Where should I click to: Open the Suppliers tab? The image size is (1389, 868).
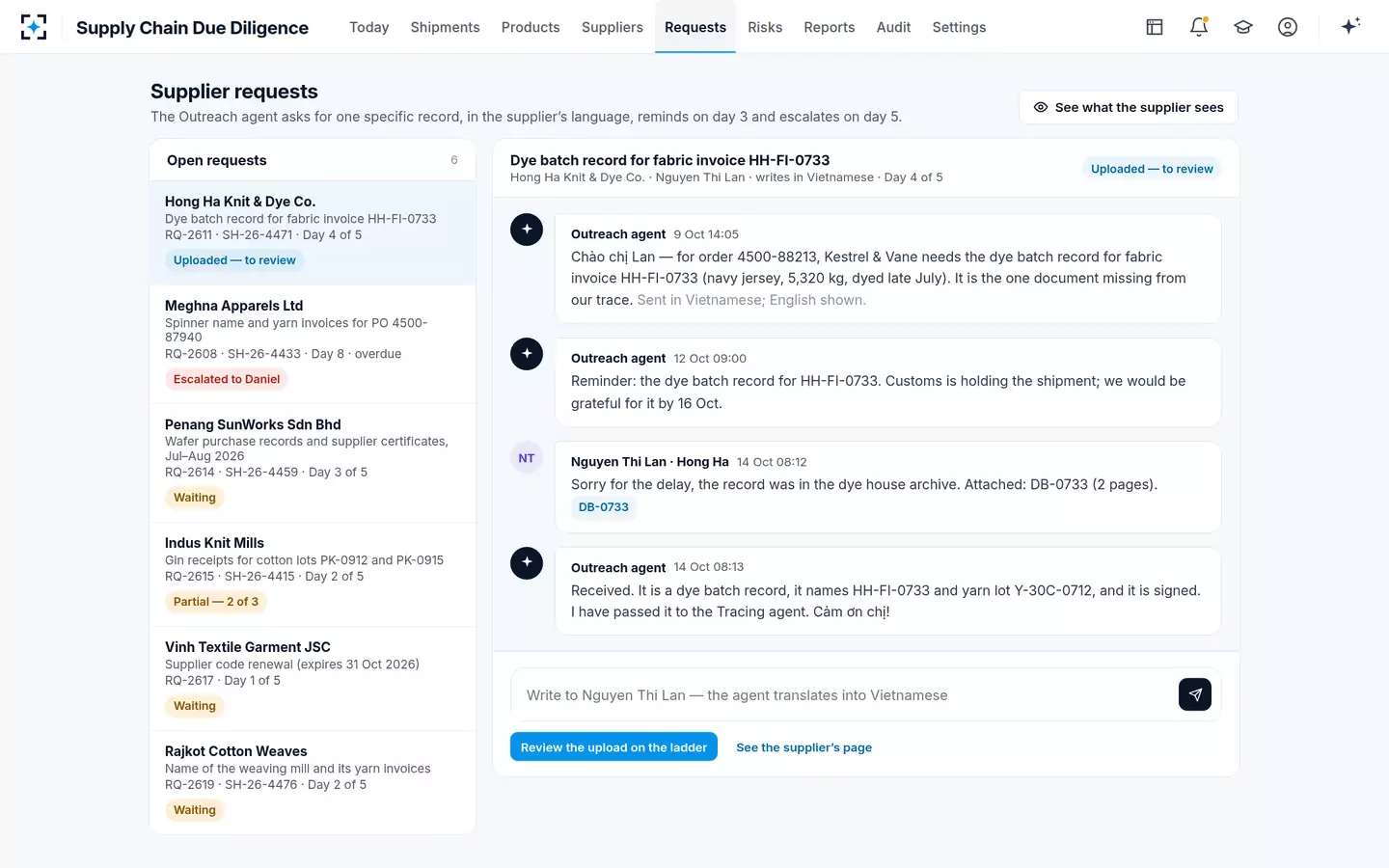[613, 27]
